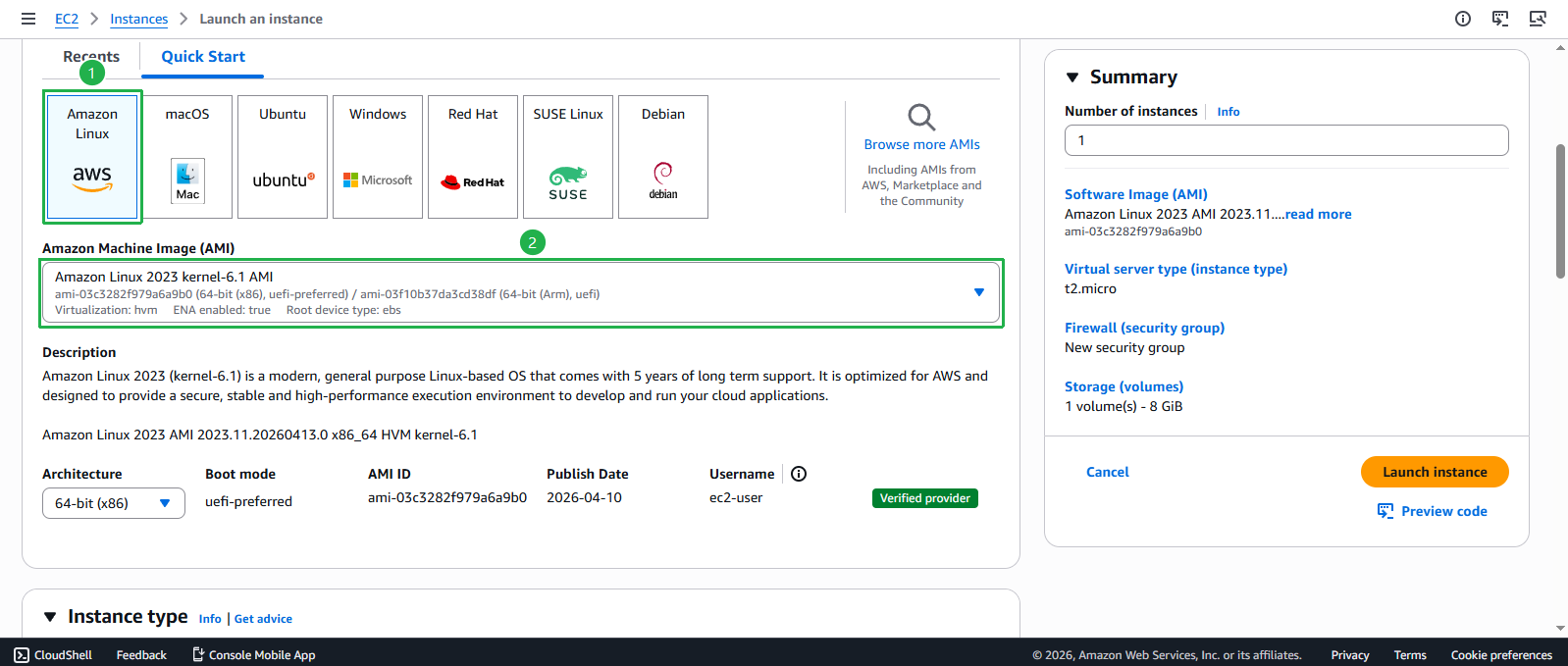
Task: Click the Get advice link
Action: (x=263, y=619)
